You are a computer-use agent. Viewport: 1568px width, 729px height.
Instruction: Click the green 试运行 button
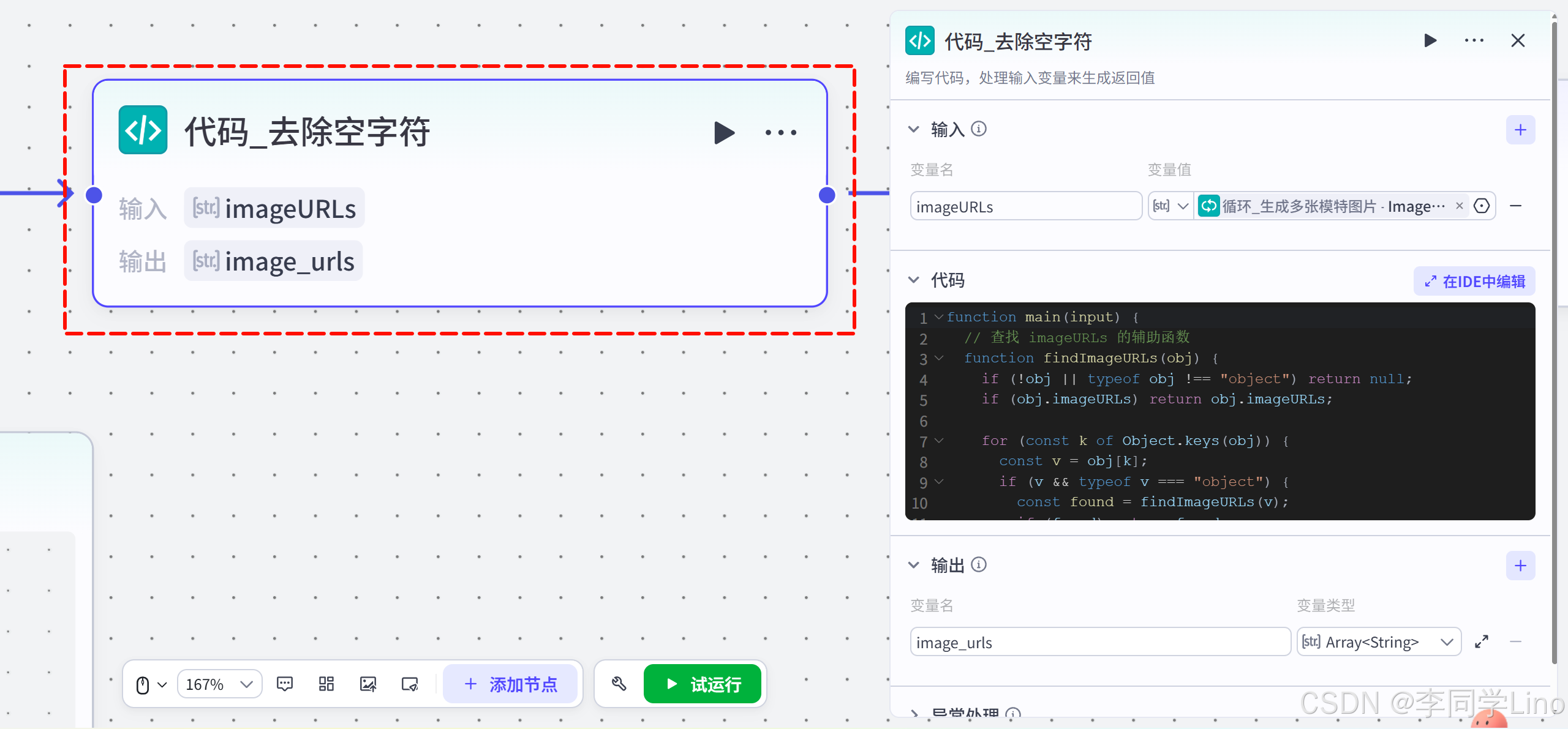pos(703,684)
